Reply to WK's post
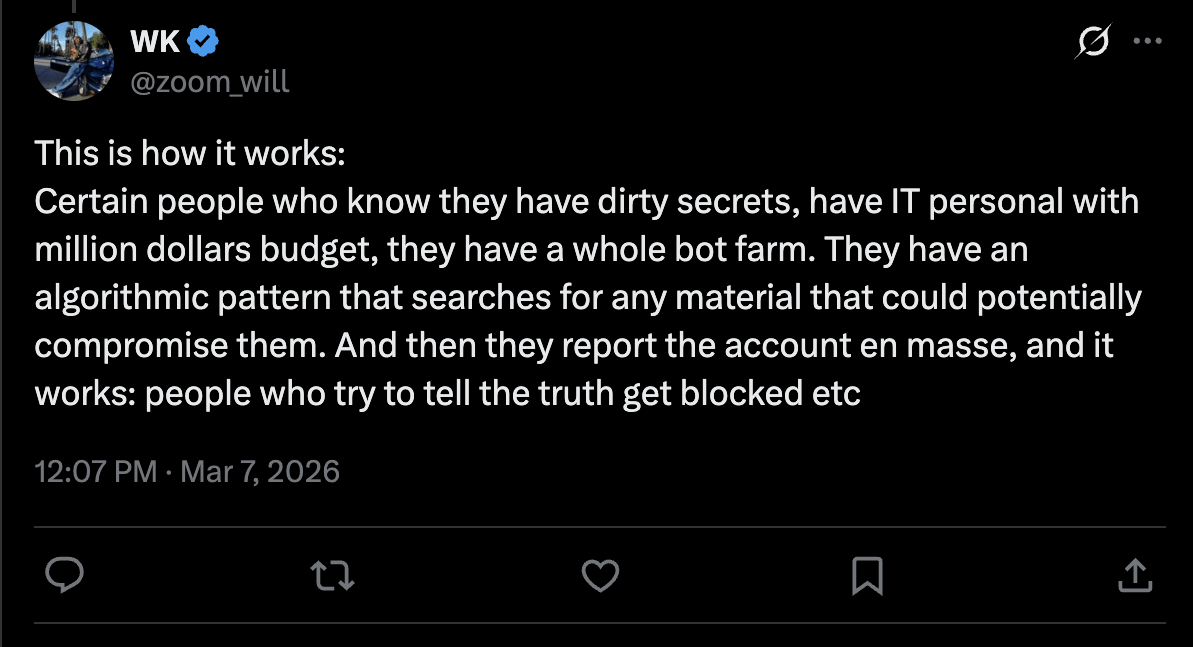This screenshot has width=1193, height=647. click(64, 575)
